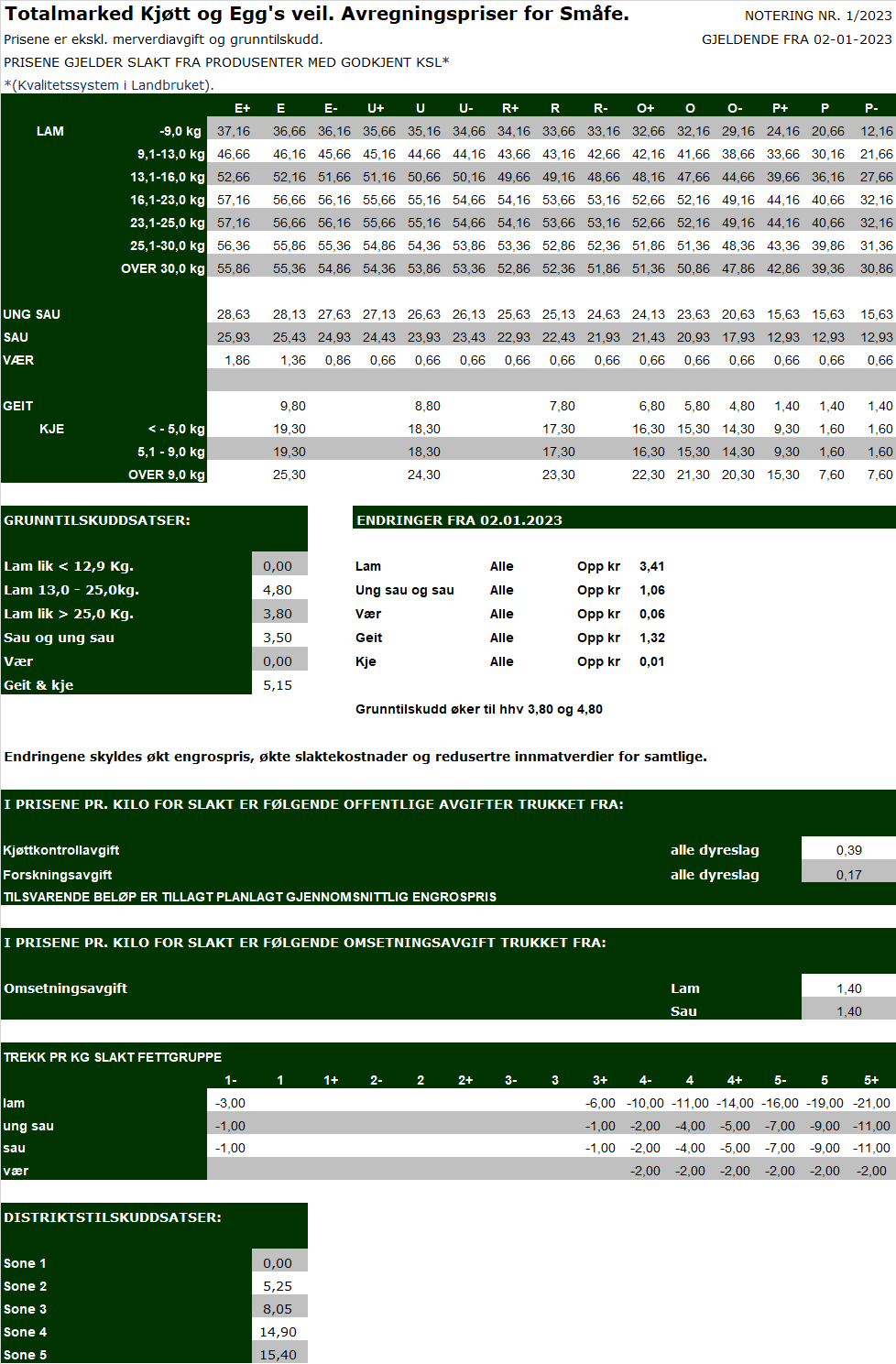This screenshot has height=1364, width=896.
Task: Click 'Grunntilskudd øker til hhv 3,80 og 4,80' note
Action: pyautogui.click(x=479, y=709)
